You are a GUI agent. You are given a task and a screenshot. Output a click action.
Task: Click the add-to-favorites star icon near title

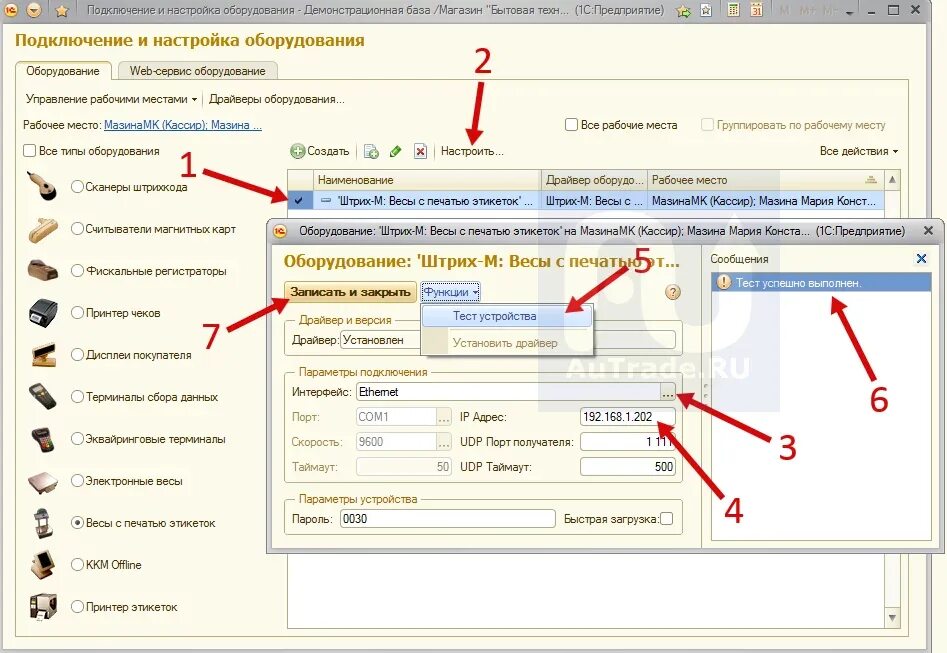tap(684, 10)
